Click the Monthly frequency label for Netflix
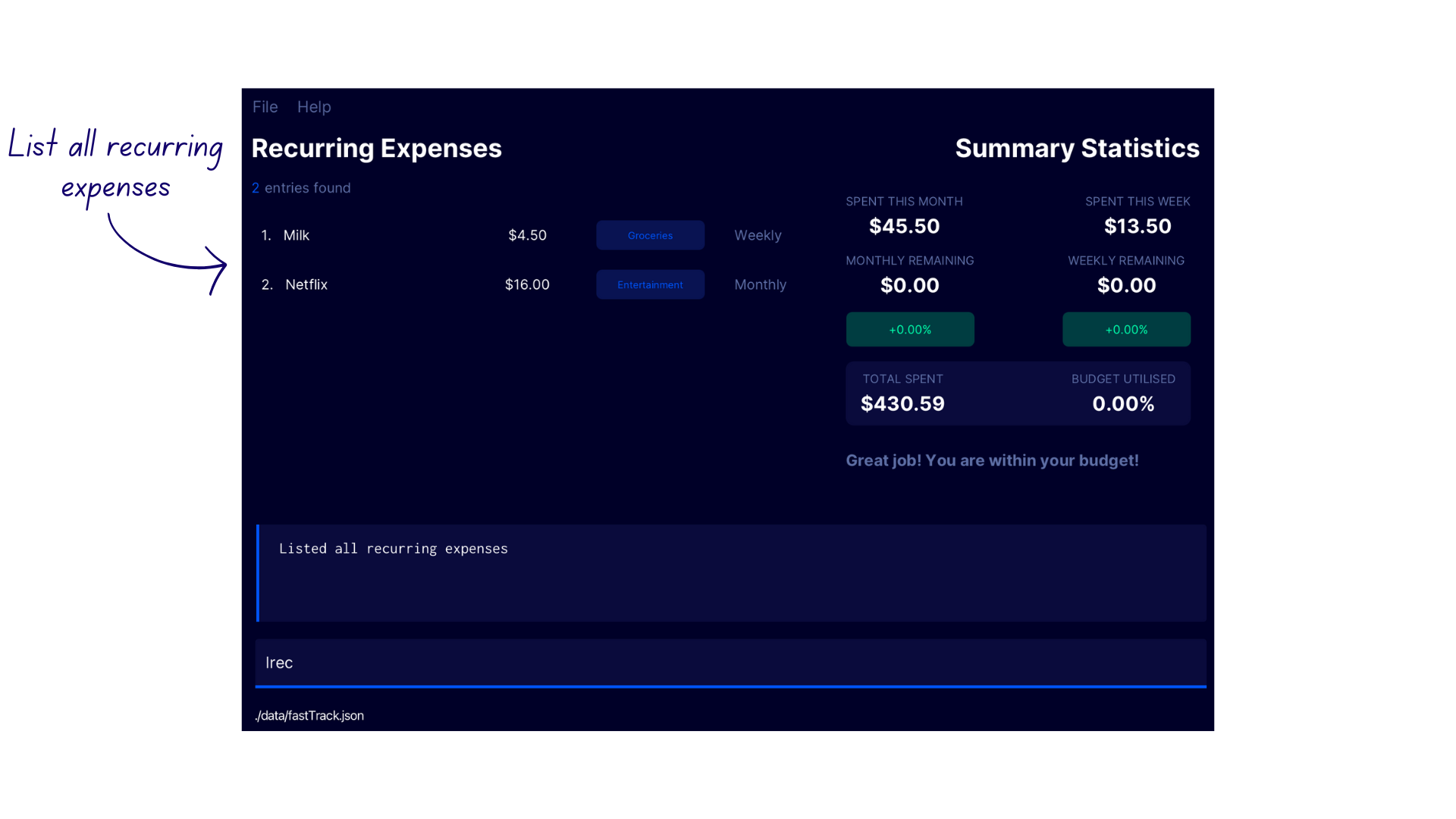The image size is (1456, 819). [x=760, y=284]
